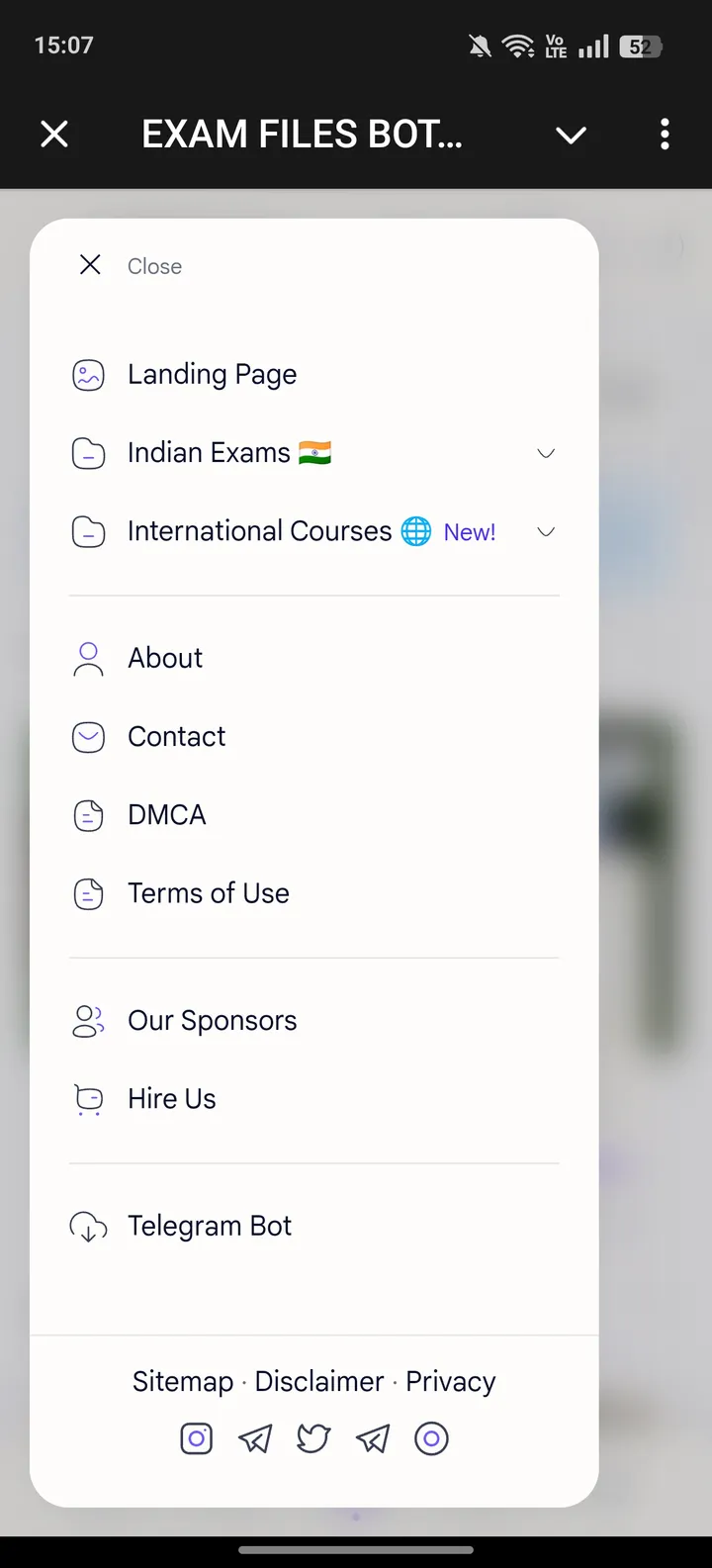Viewport: 712px width, 1568px height.
Task: Close the navigation menu via X icon
Action: coord(90,265)
